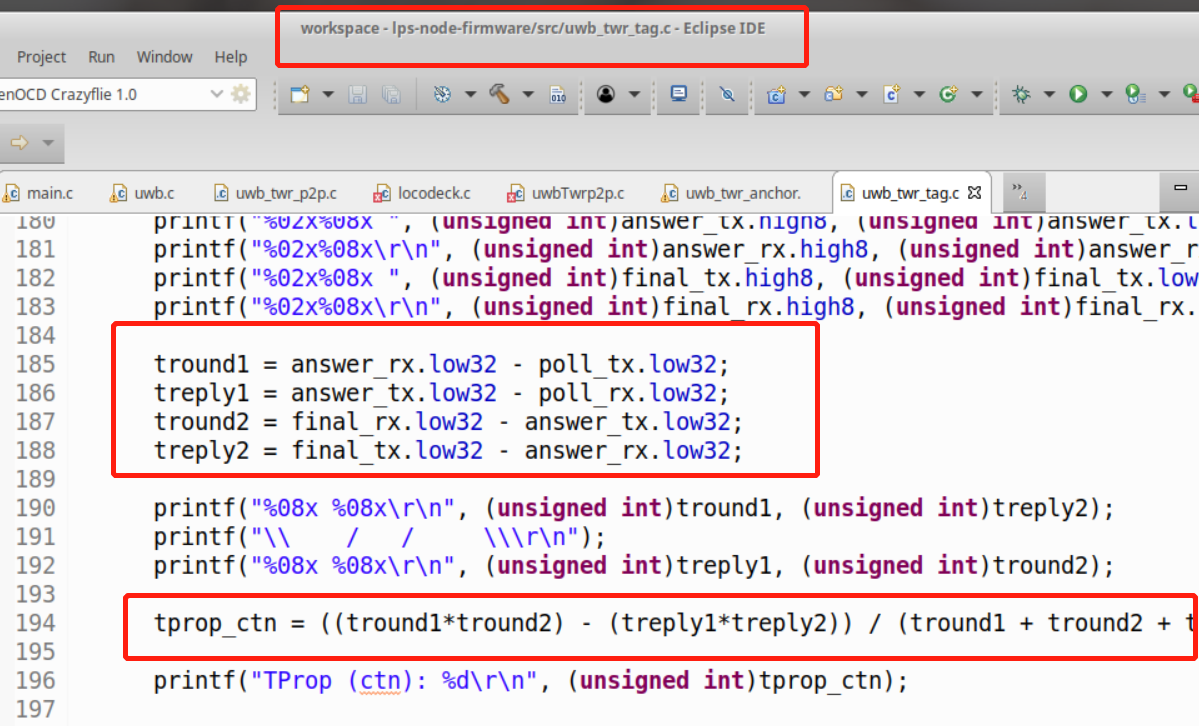The width and height of the screenshot is (1199, 726).
Task: Click the final_tx.high8 printf on line 182
Action: [676, 278]
